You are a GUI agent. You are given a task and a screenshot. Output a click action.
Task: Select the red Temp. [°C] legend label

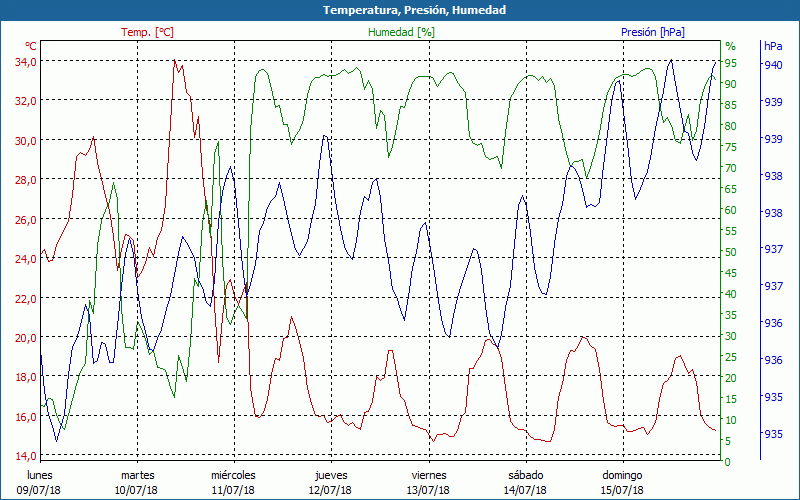pyautogui.click(x=147, y=32)
